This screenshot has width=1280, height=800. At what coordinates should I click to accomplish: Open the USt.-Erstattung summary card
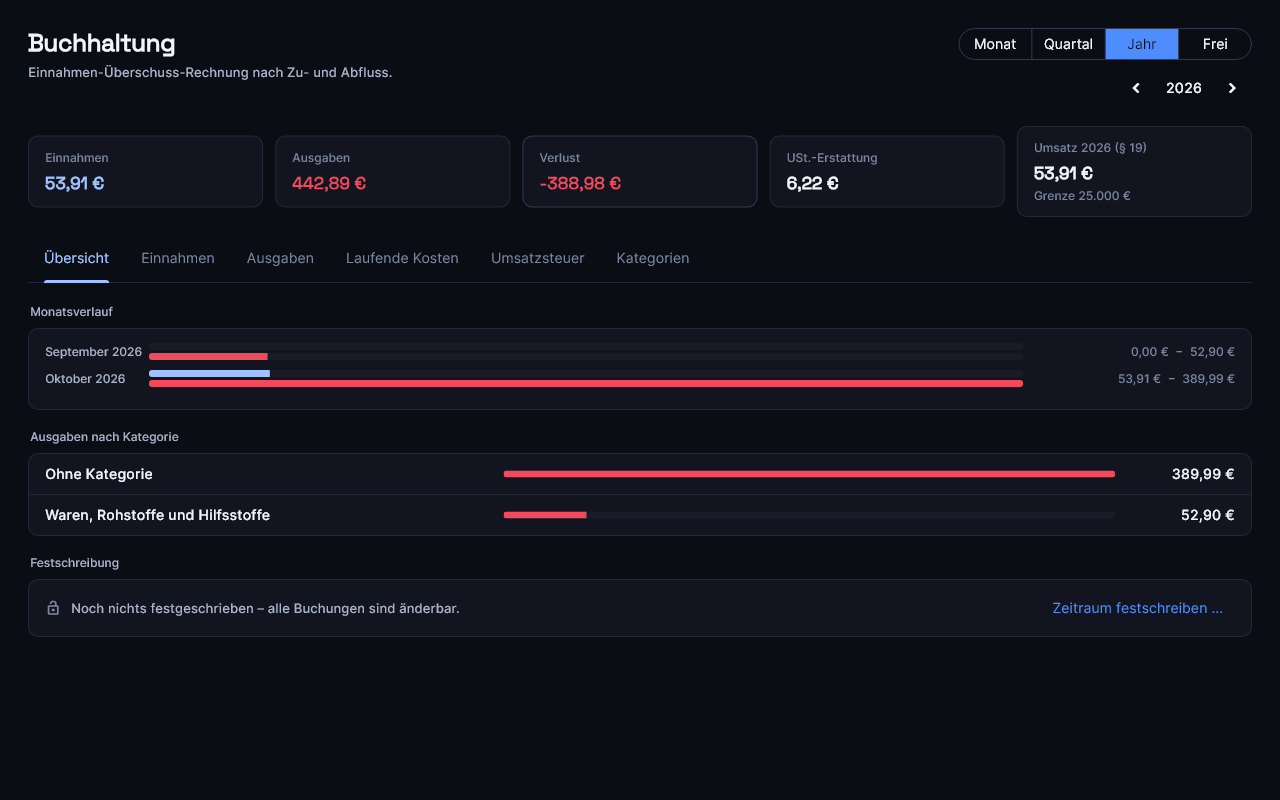pyautogui.click(x=887, y=171)
